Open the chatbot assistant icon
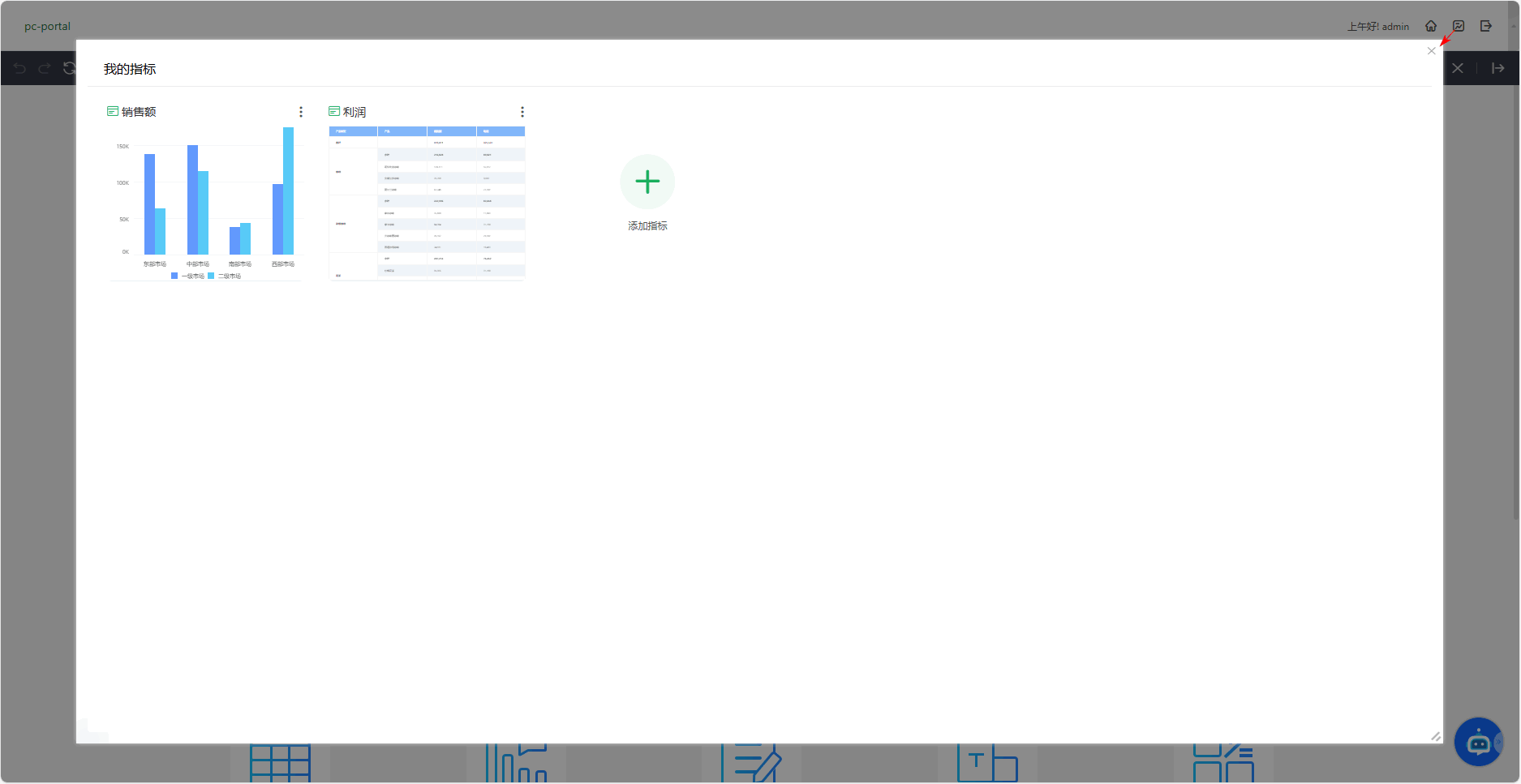 click(1479, 742)
